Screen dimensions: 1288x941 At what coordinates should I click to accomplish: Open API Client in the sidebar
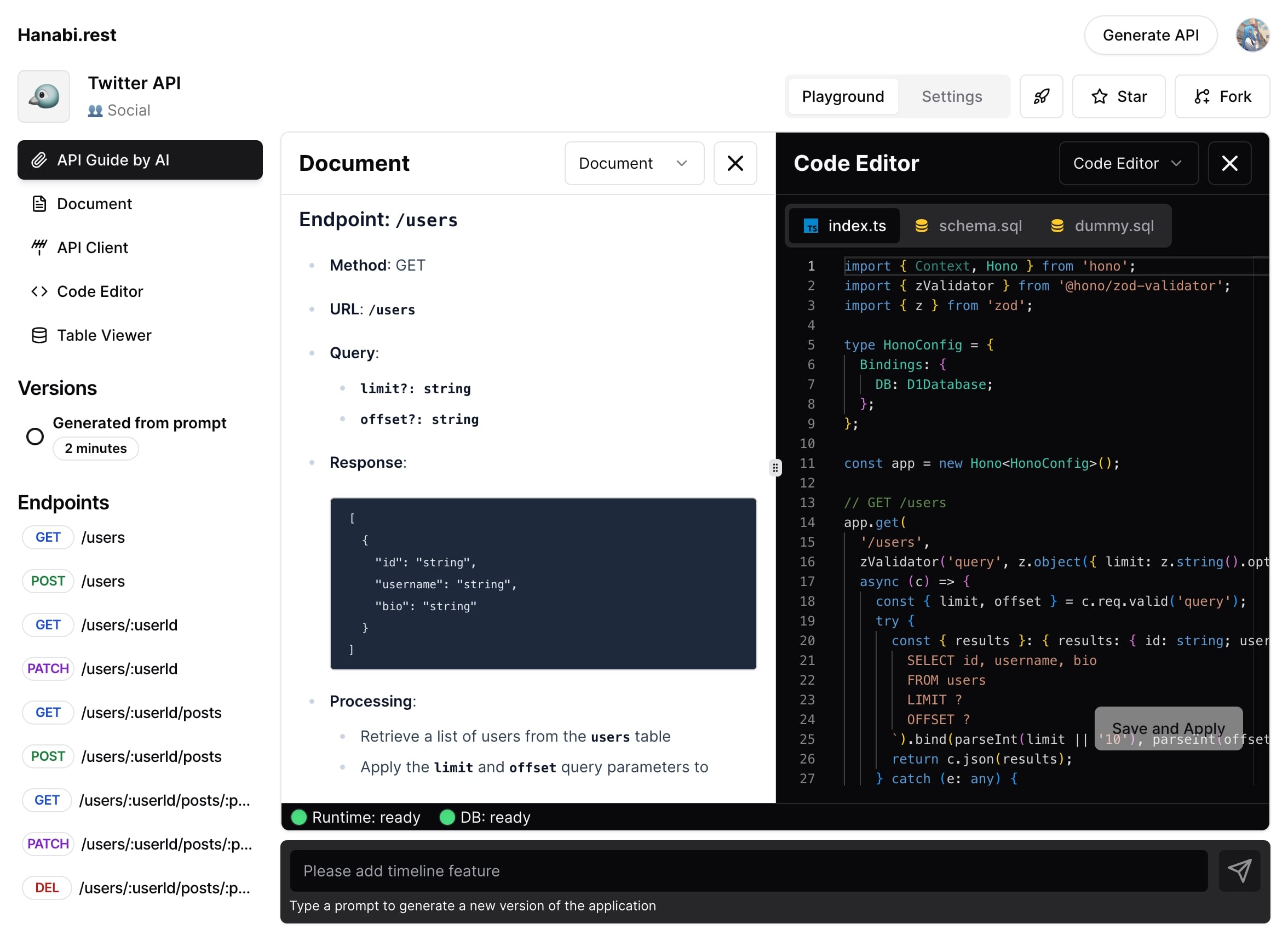coord(140,247)
